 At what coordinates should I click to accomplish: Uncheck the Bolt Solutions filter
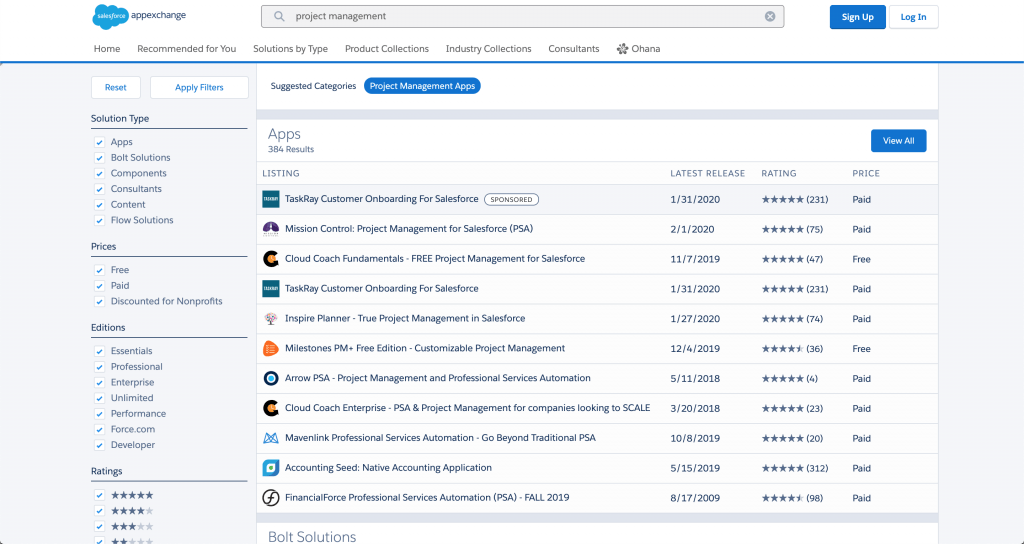point(99,158)
